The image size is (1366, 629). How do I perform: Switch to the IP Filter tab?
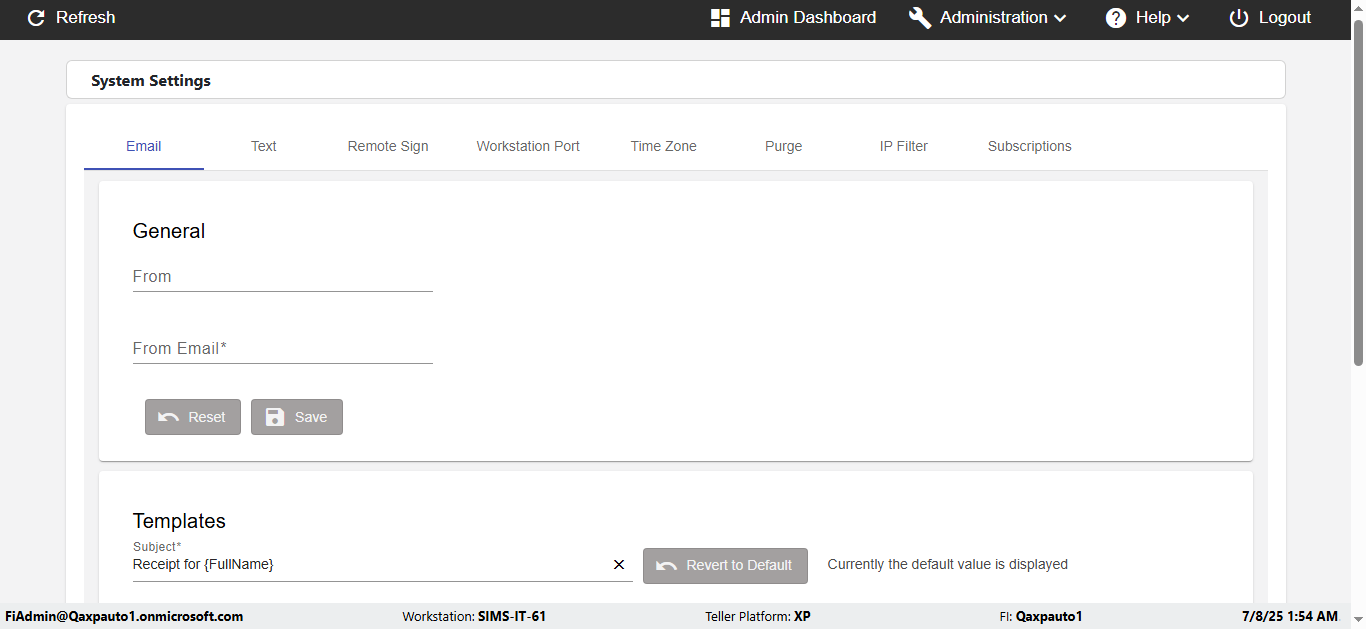coord(904,146)
